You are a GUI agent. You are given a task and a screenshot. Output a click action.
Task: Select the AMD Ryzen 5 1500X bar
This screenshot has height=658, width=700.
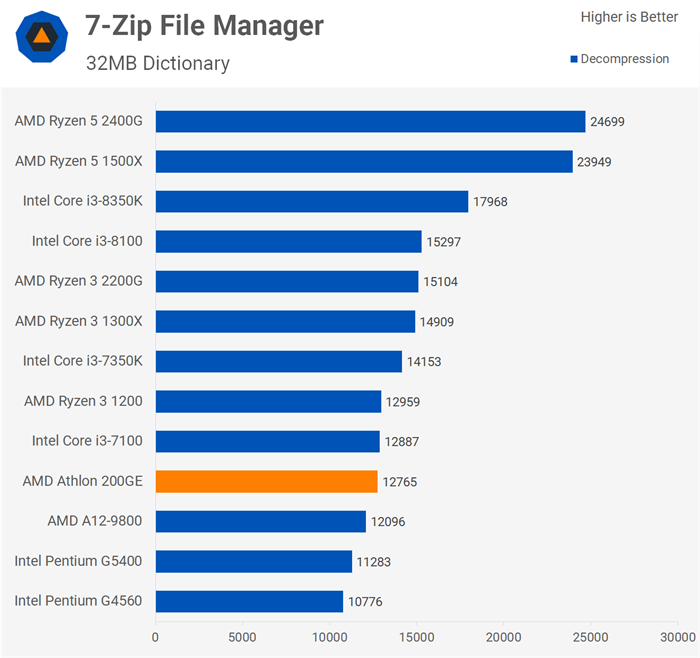click(364, 162)
